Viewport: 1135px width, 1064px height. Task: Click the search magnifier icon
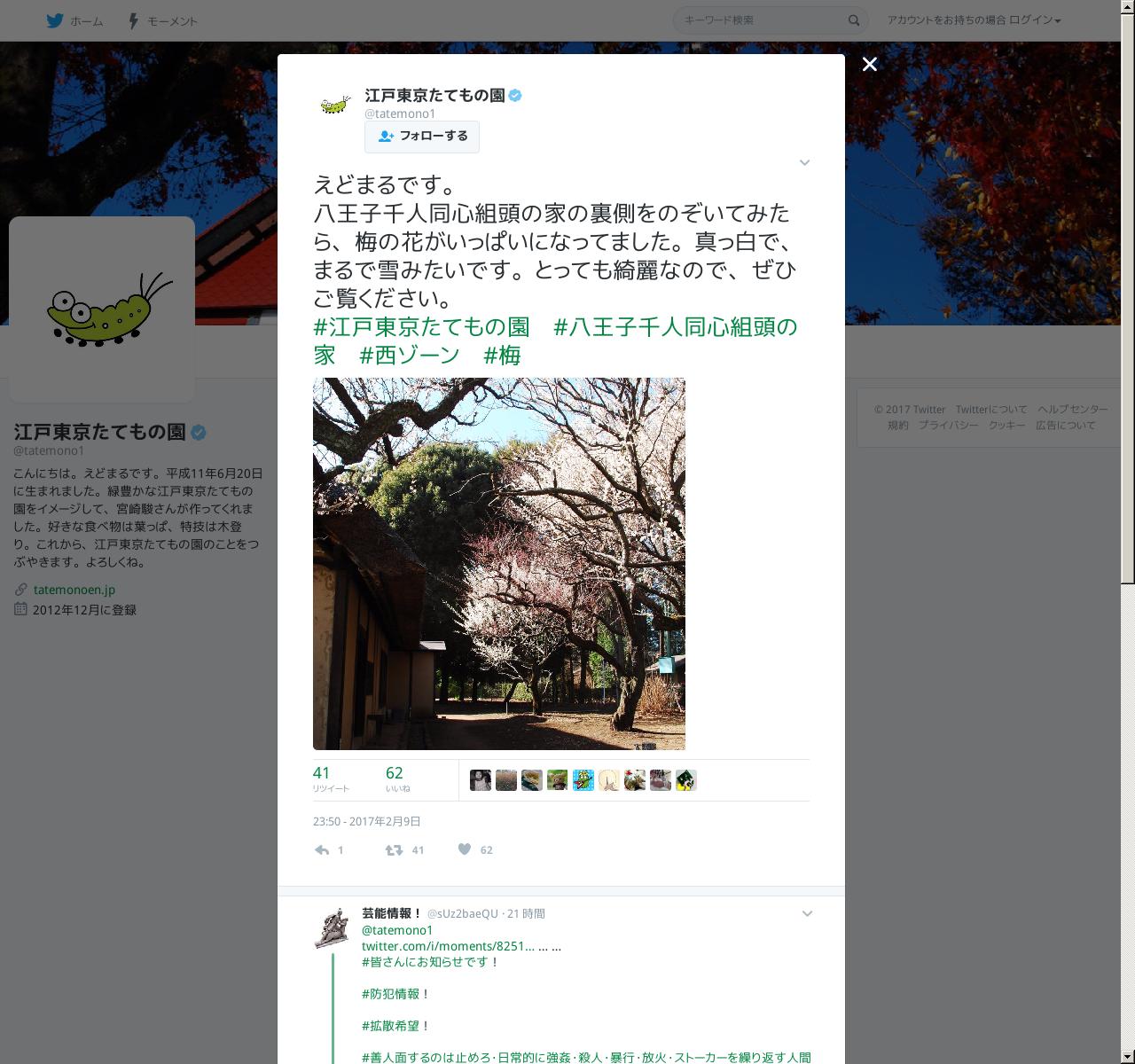(x=854, y=20)
